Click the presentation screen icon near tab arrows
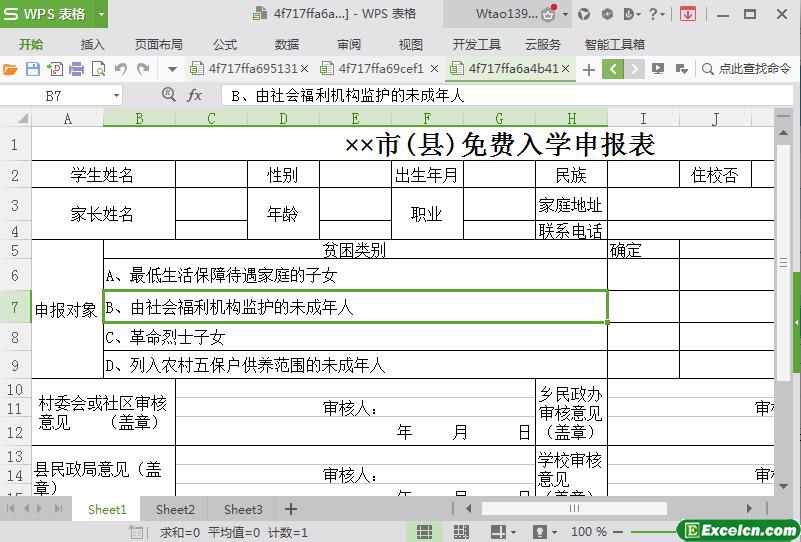The height and width of the screenshot is (542, 801). (658, 69)
